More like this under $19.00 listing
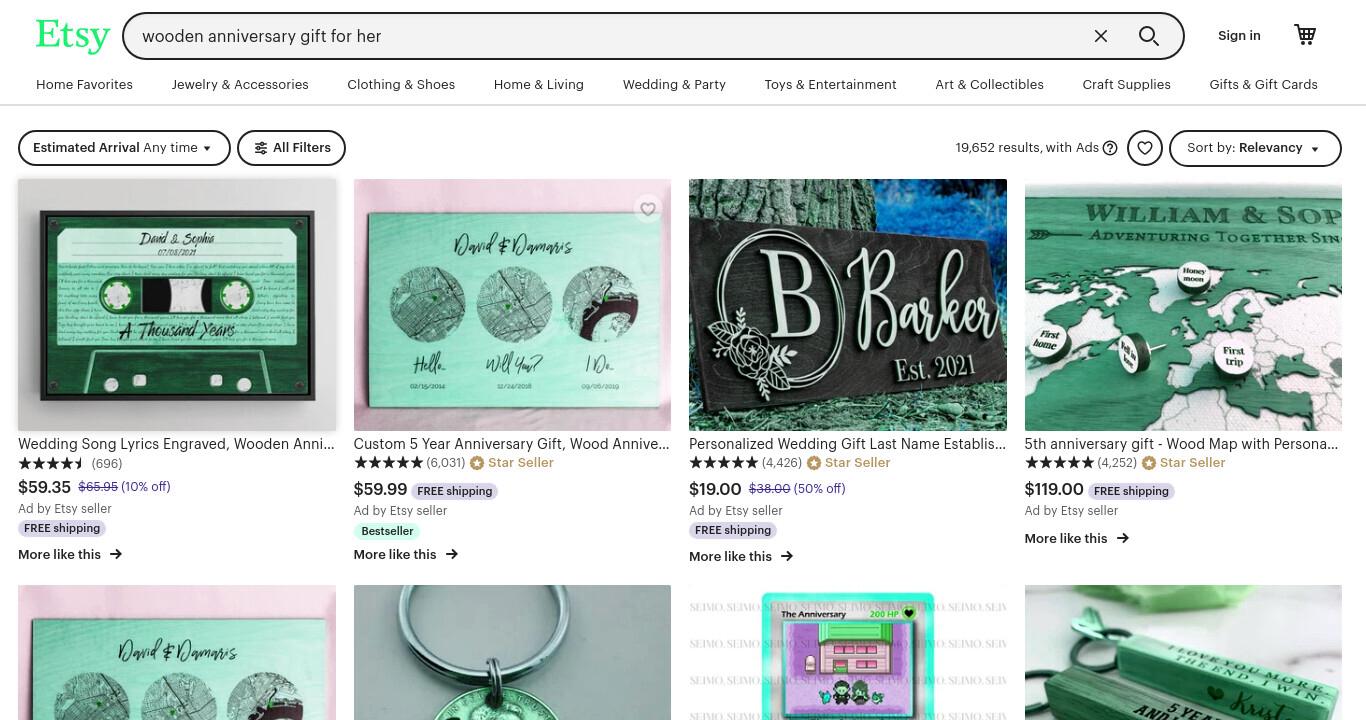 click(741, 556)
